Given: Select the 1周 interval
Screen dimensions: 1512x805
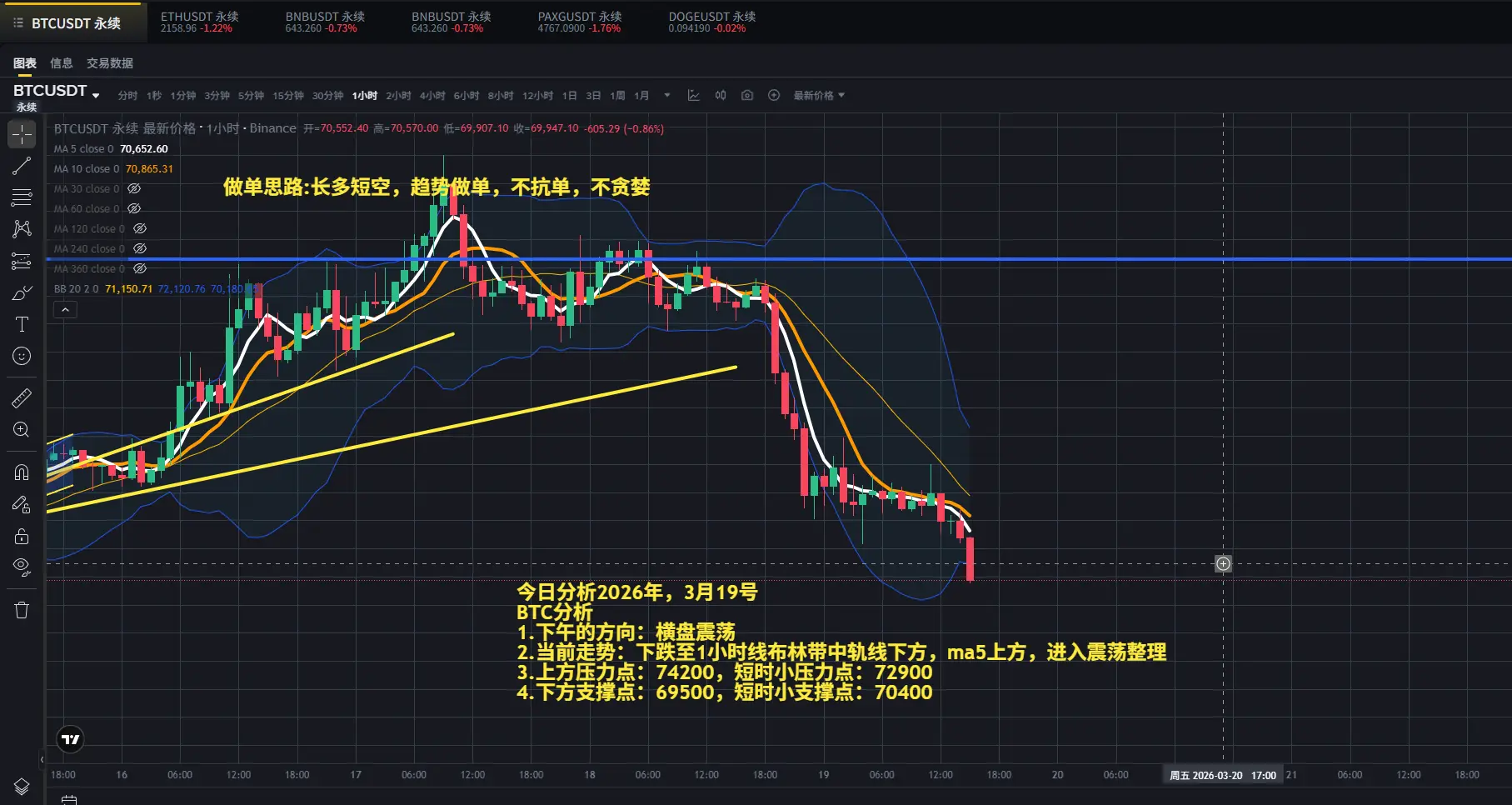Looking at the screenshot, I should pos(617,96).
